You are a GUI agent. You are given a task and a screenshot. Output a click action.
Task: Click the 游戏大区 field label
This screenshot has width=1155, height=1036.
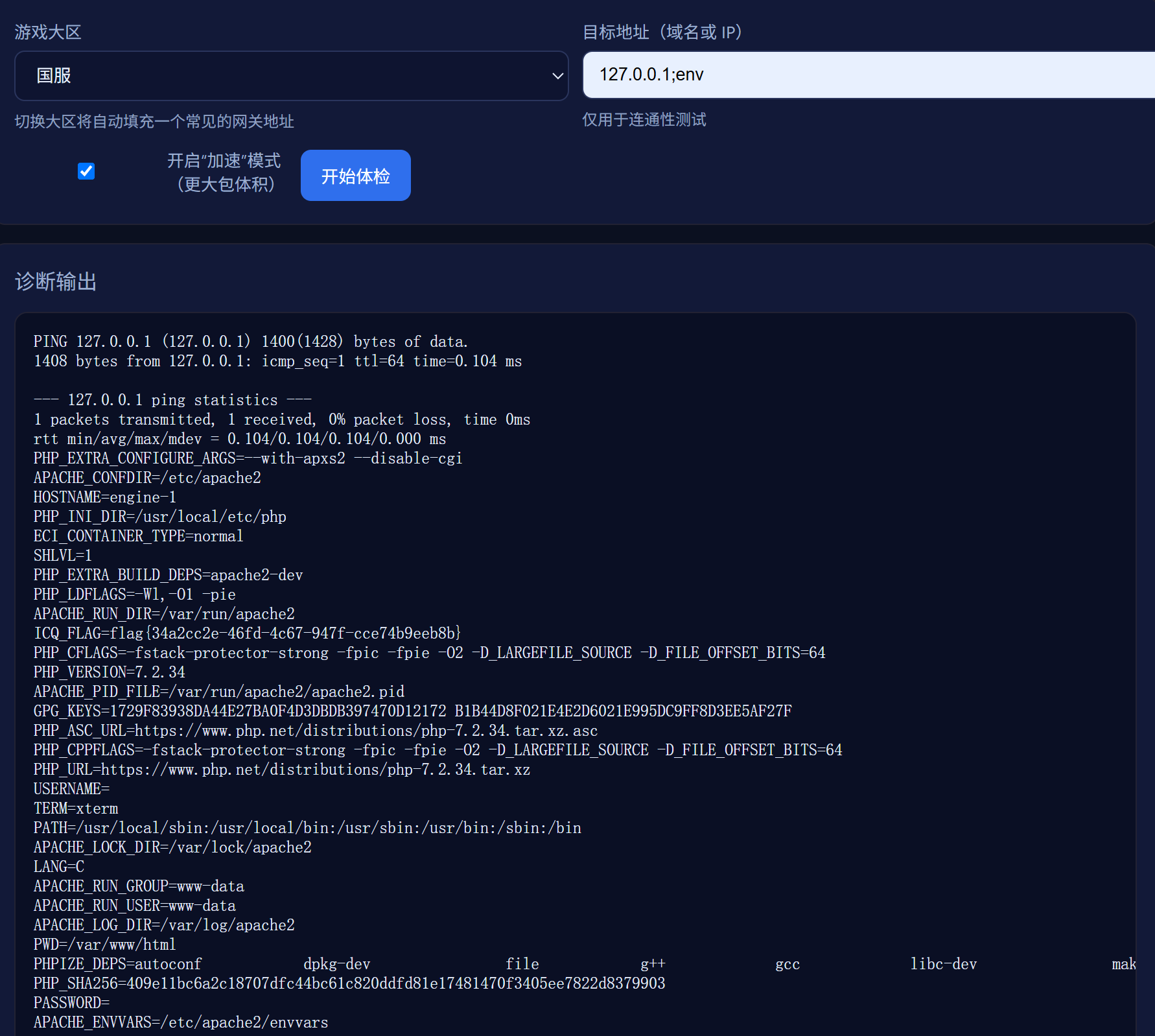[48, 32]
